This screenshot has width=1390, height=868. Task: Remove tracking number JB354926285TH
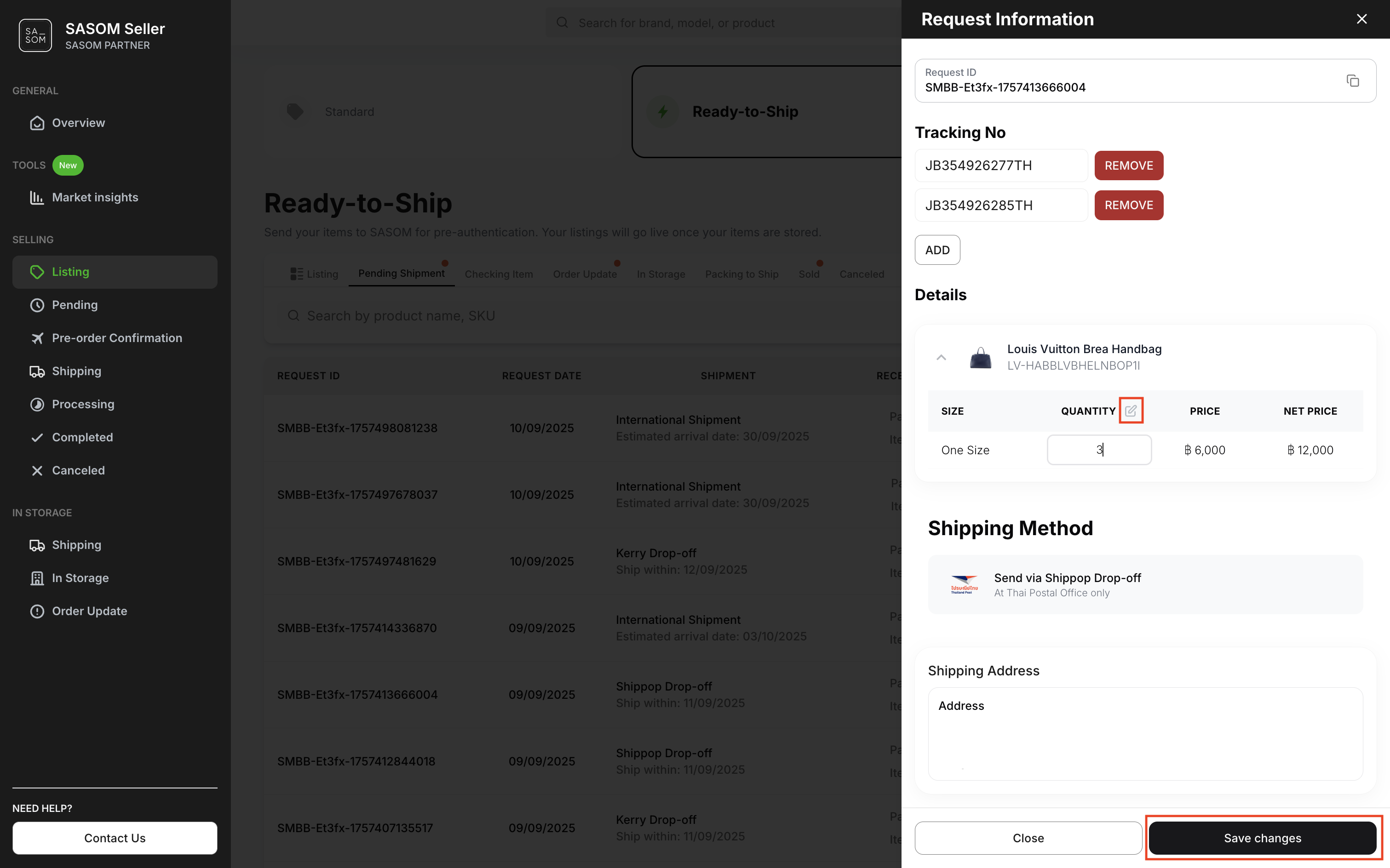pyautogui.click(x=1129, y=206)
